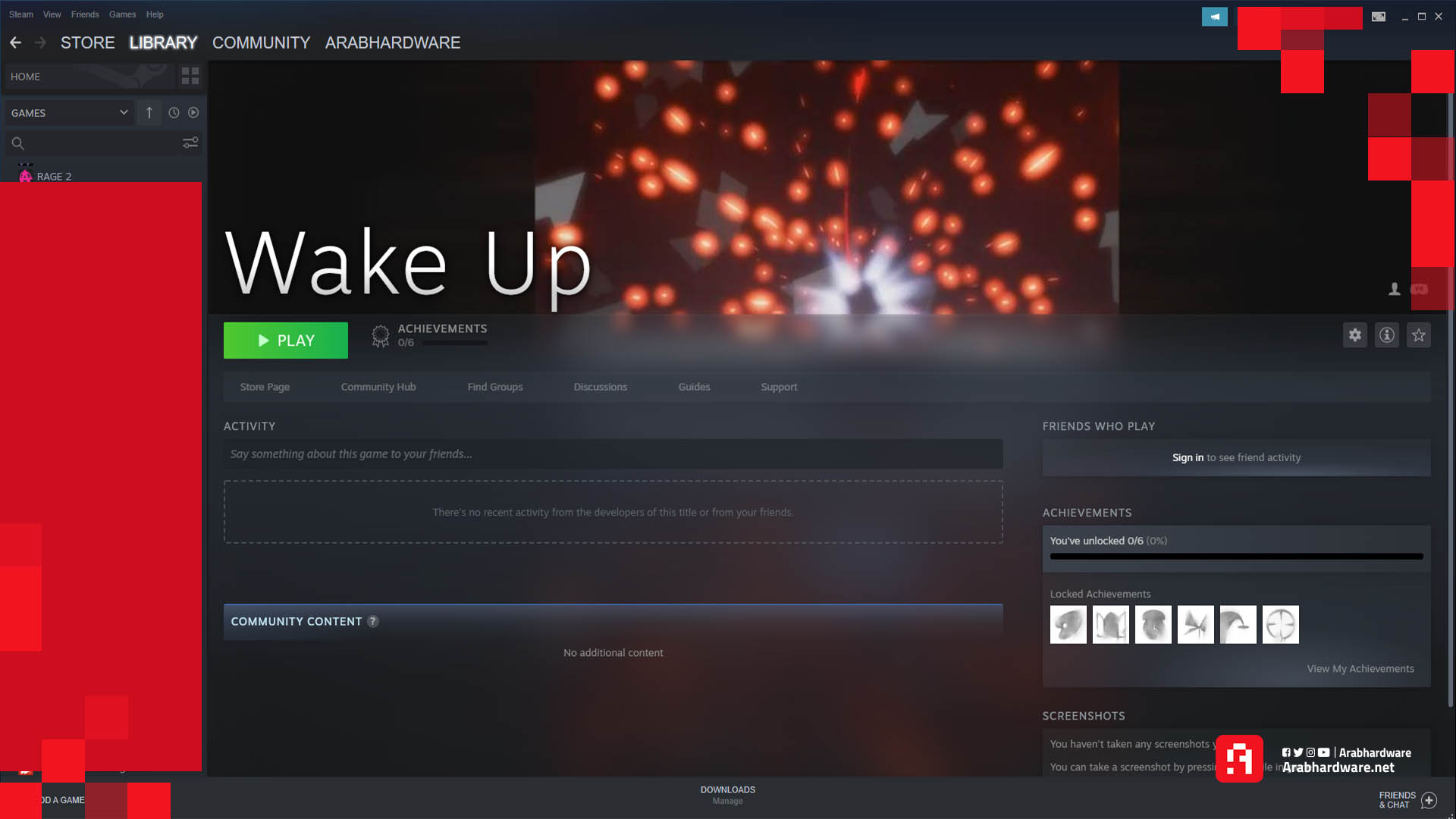Open the second locked achievement thumbnail
The height and width of the screenshot is (819, 1456).
click(1110, 624)
